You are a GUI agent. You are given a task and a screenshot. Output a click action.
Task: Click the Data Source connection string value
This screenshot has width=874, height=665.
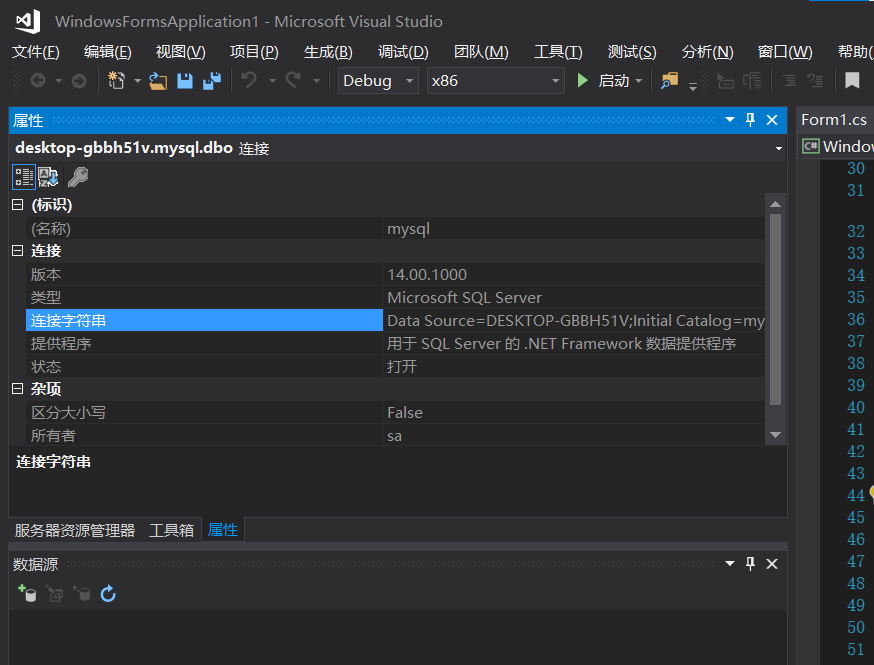[x=575, y=321]
